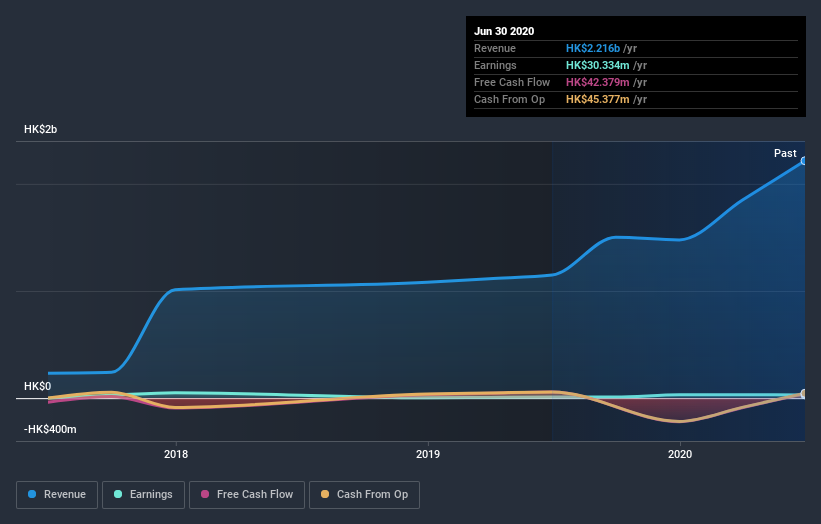Screen dimensions: 821x524
Task: Toggle the Free Cash Flow legend button
Action: point(247,495)
